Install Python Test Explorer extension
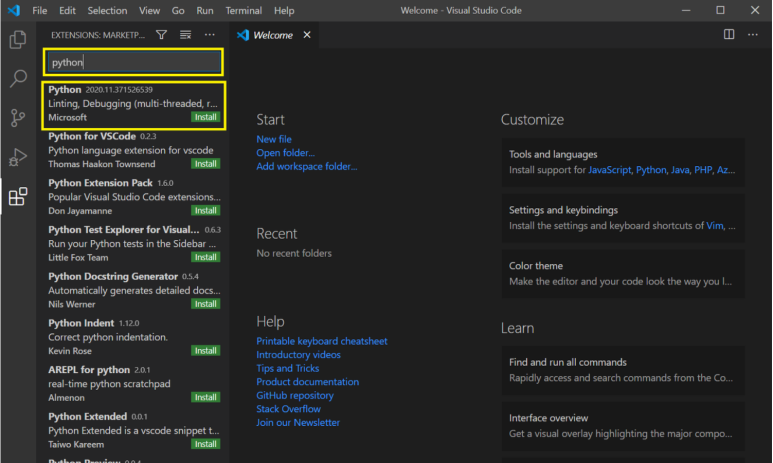This screenshot has height=463, width=773. point(205,257)
